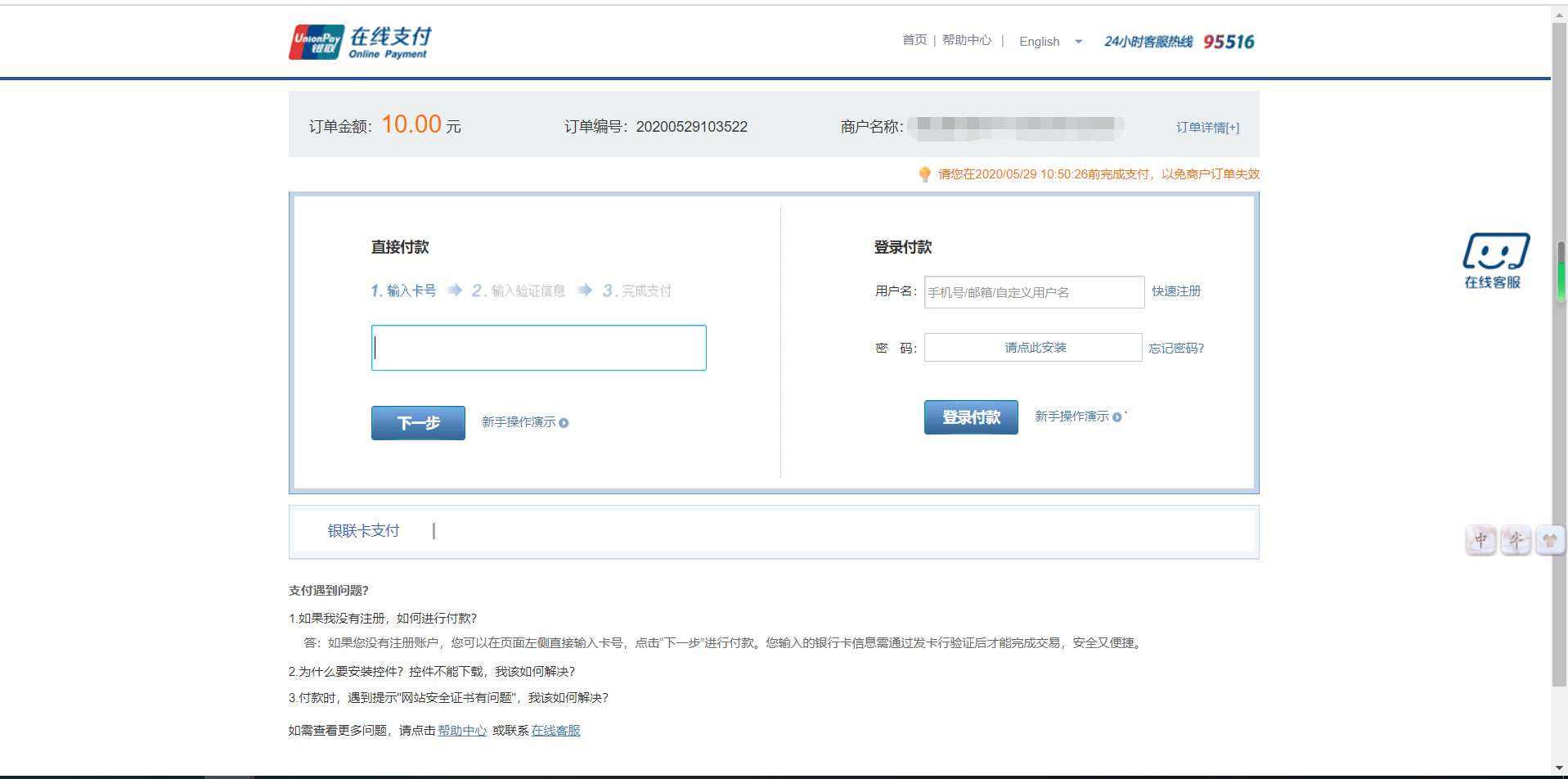Click the shirt-shaped floating widget icon
1568x779 pixels.
(1549, 540)
